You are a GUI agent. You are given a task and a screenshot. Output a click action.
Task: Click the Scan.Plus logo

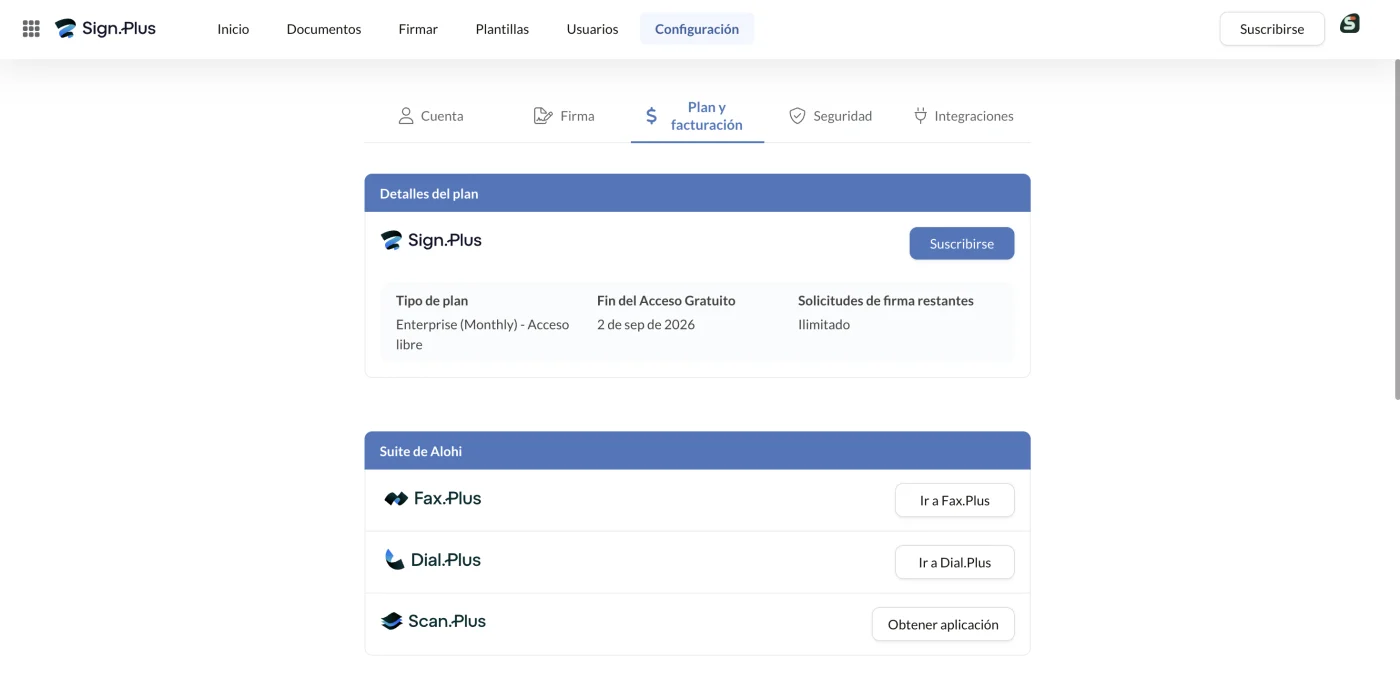pos(433,621)
